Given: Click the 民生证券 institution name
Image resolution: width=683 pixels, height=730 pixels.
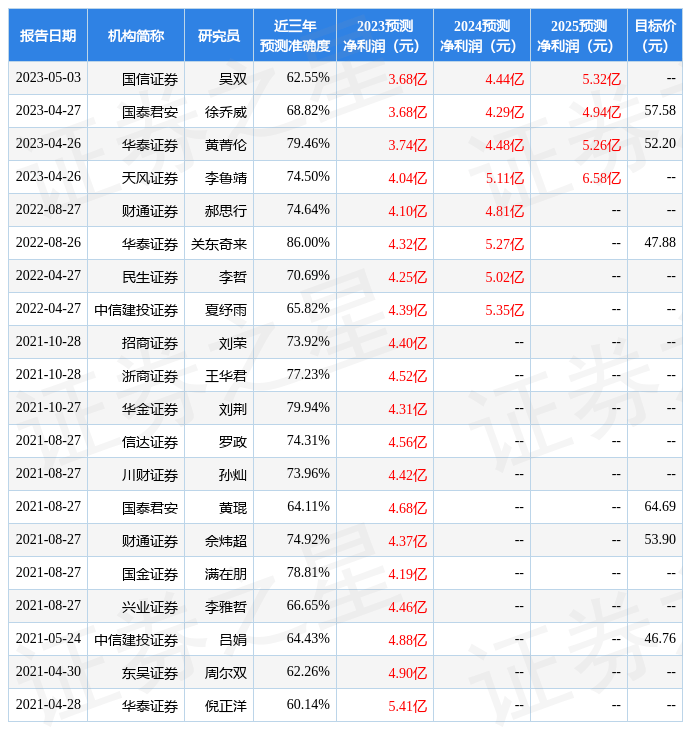Looking at the screenshot, I should (x=150, y=276).
